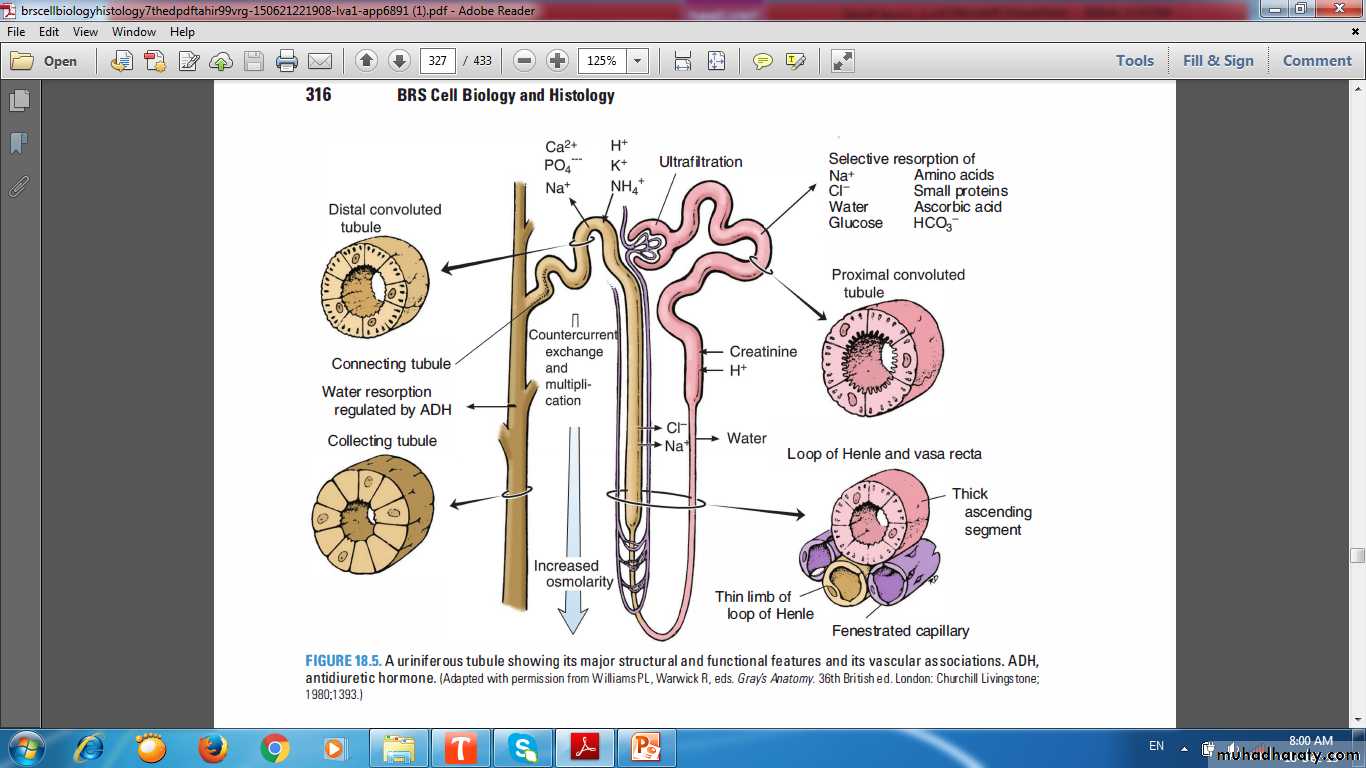Switch to read mode view

[x=843, y=61]
